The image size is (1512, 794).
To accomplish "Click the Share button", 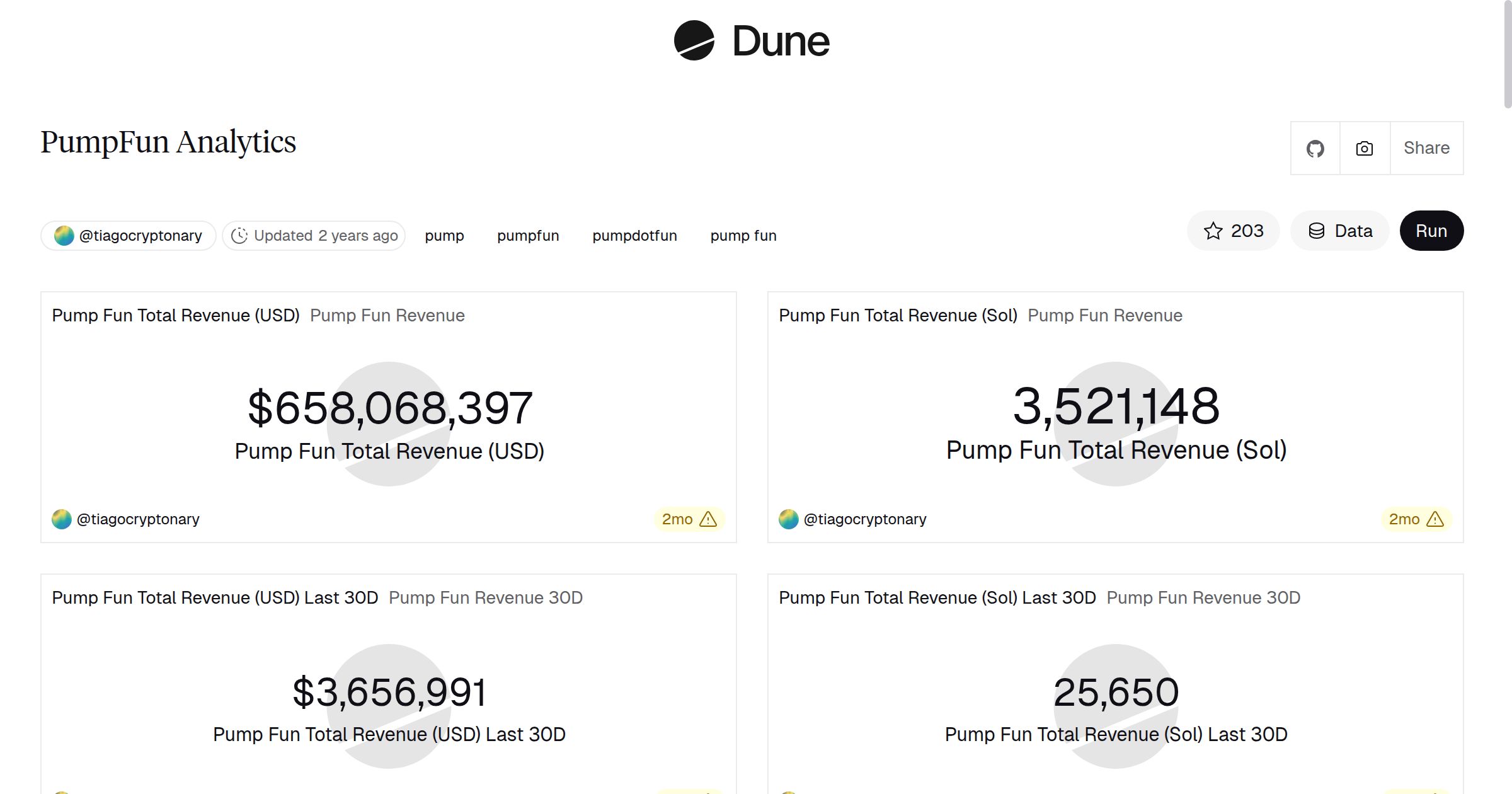I will (1426, 147).
